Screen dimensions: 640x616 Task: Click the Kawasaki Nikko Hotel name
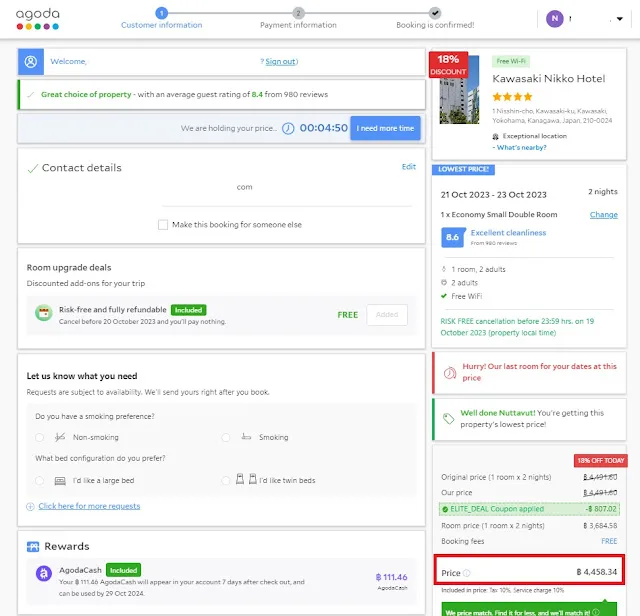[x=549, y=79]
